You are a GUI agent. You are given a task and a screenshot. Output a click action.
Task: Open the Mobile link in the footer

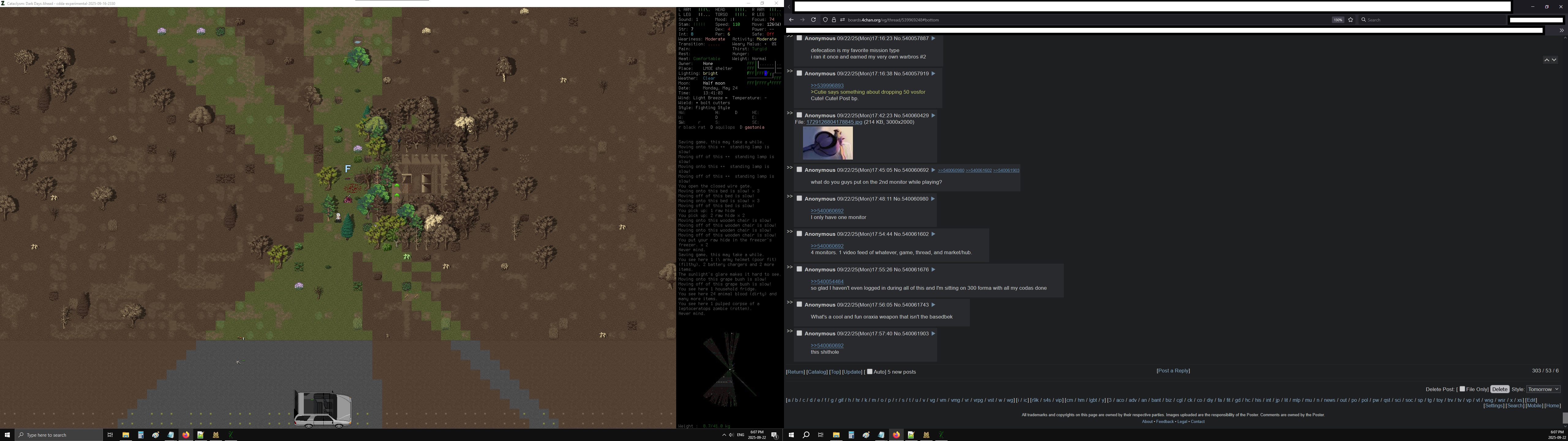coord(1534,406)
